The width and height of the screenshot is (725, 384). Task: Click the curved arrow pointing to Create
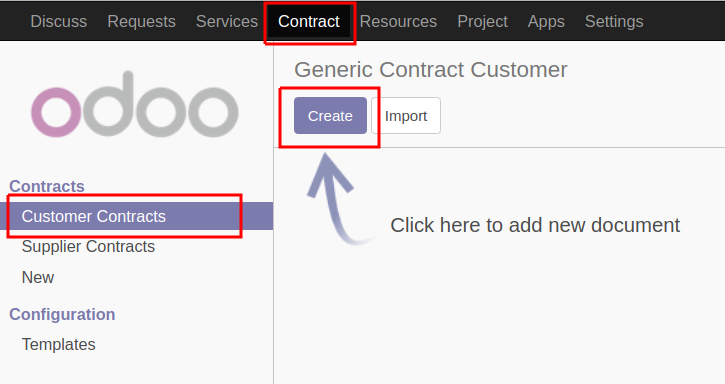(342, 198)
